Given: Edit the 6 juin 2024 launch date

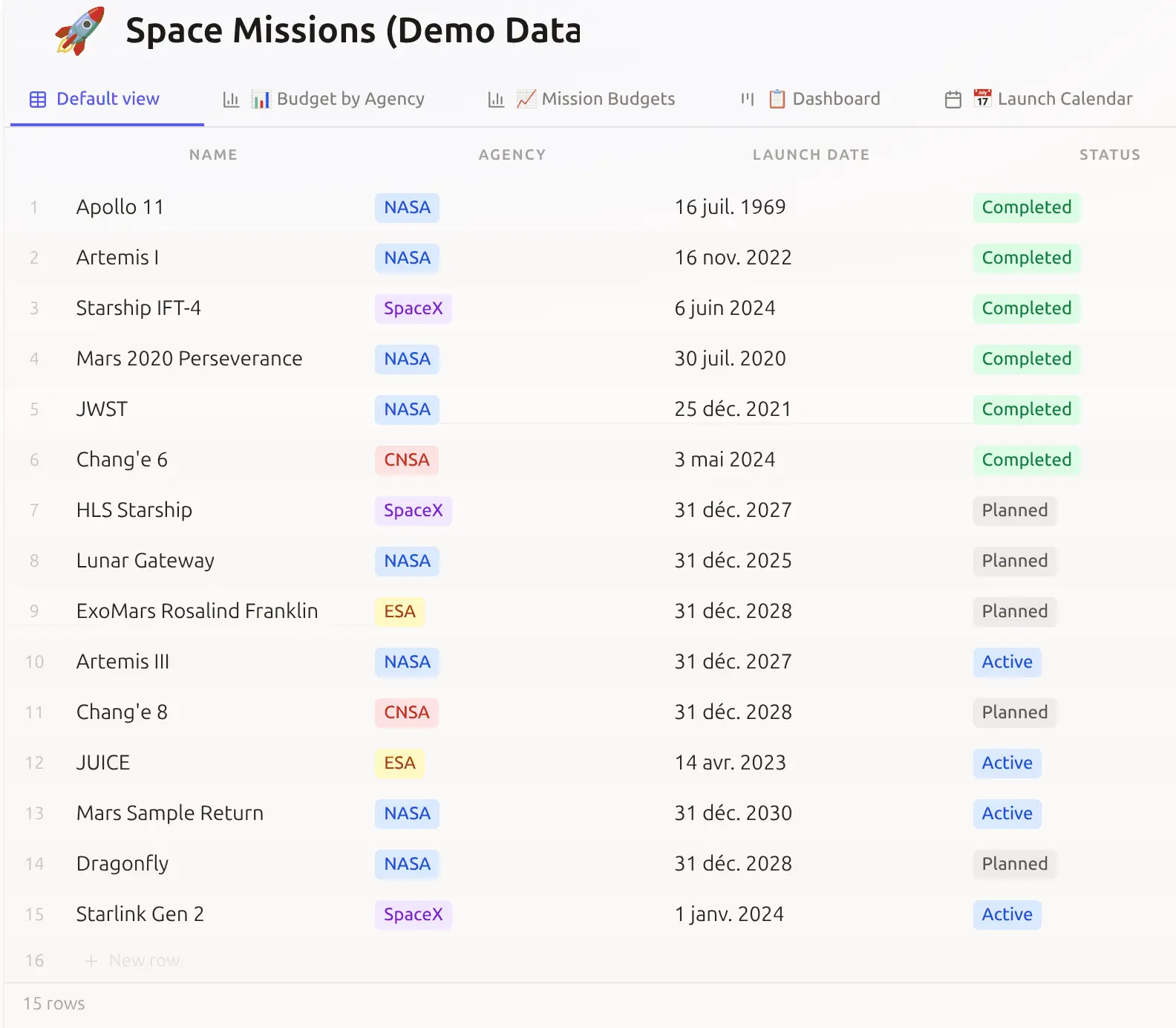Looking at the screenshot, I should coord(725,308).
